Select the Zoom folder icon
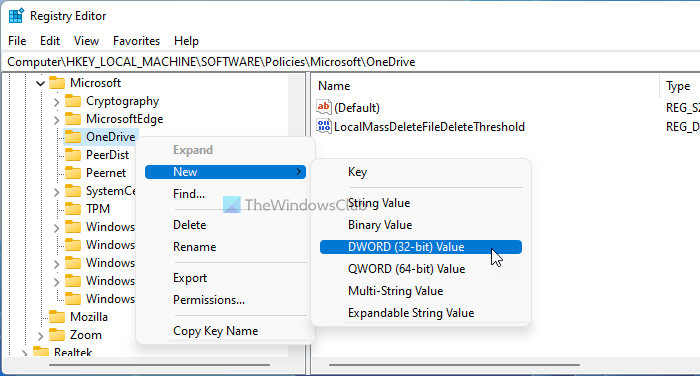 pyautogui.click(x=57, y=334)
